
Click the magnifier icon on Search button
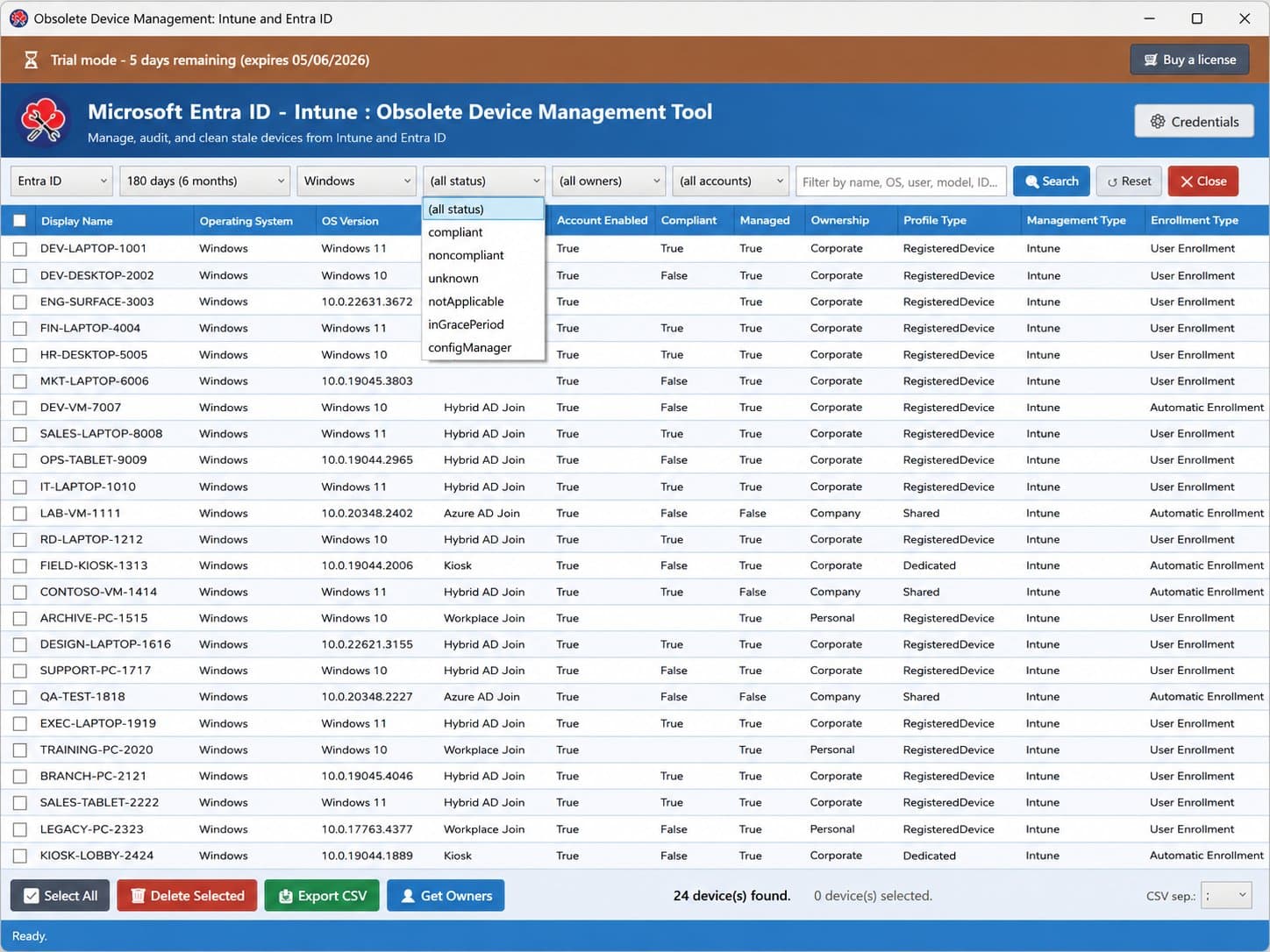1031,181
